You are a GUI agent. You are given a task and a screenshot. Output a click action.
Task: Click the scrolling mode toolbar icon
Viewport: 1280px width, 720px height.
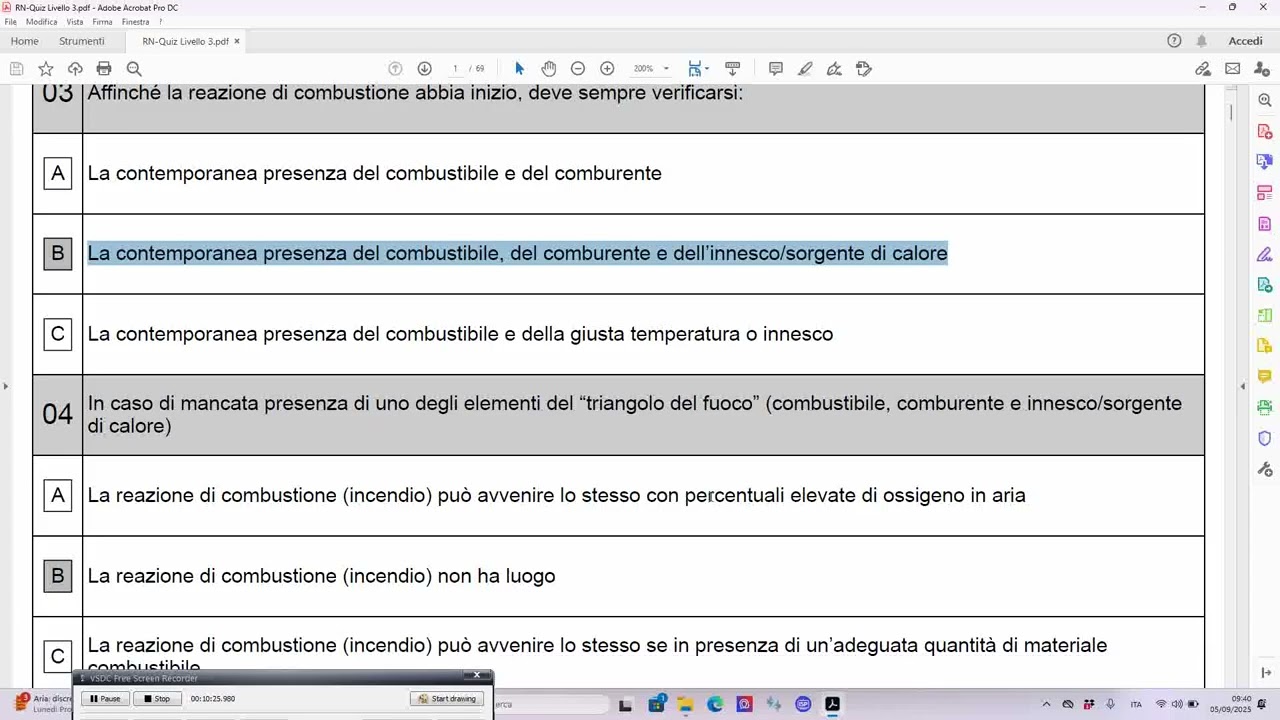point(732,68)
